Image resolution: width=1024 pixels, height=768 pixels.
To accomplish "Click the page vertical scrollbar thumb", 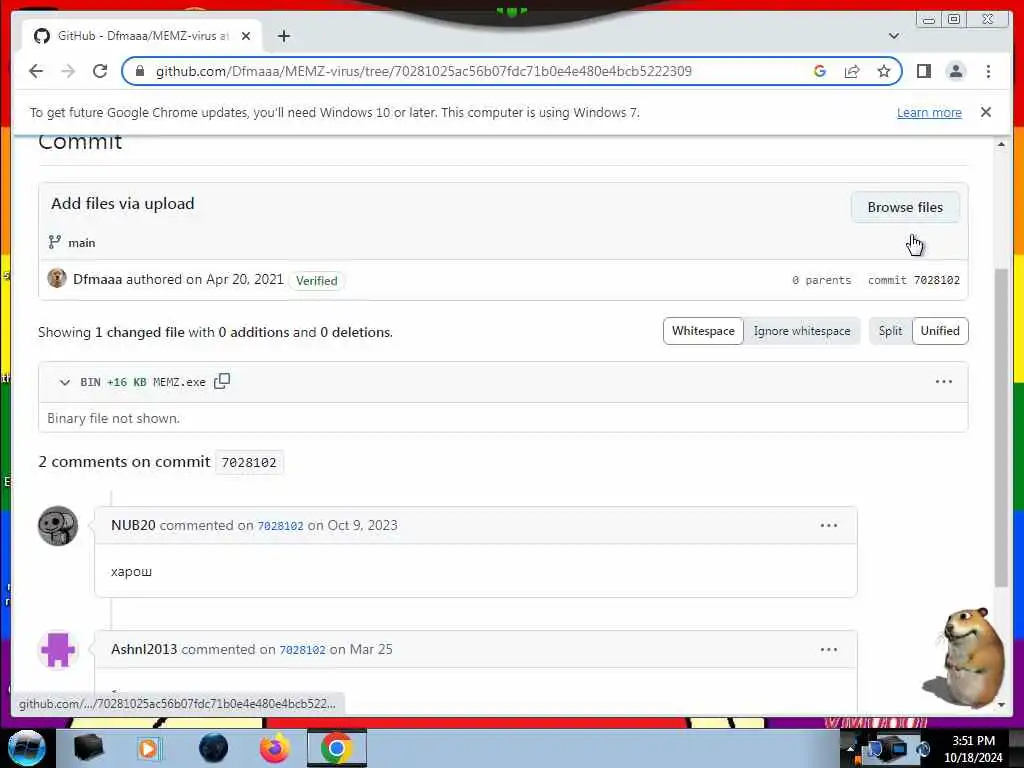I will [1001, 427].
